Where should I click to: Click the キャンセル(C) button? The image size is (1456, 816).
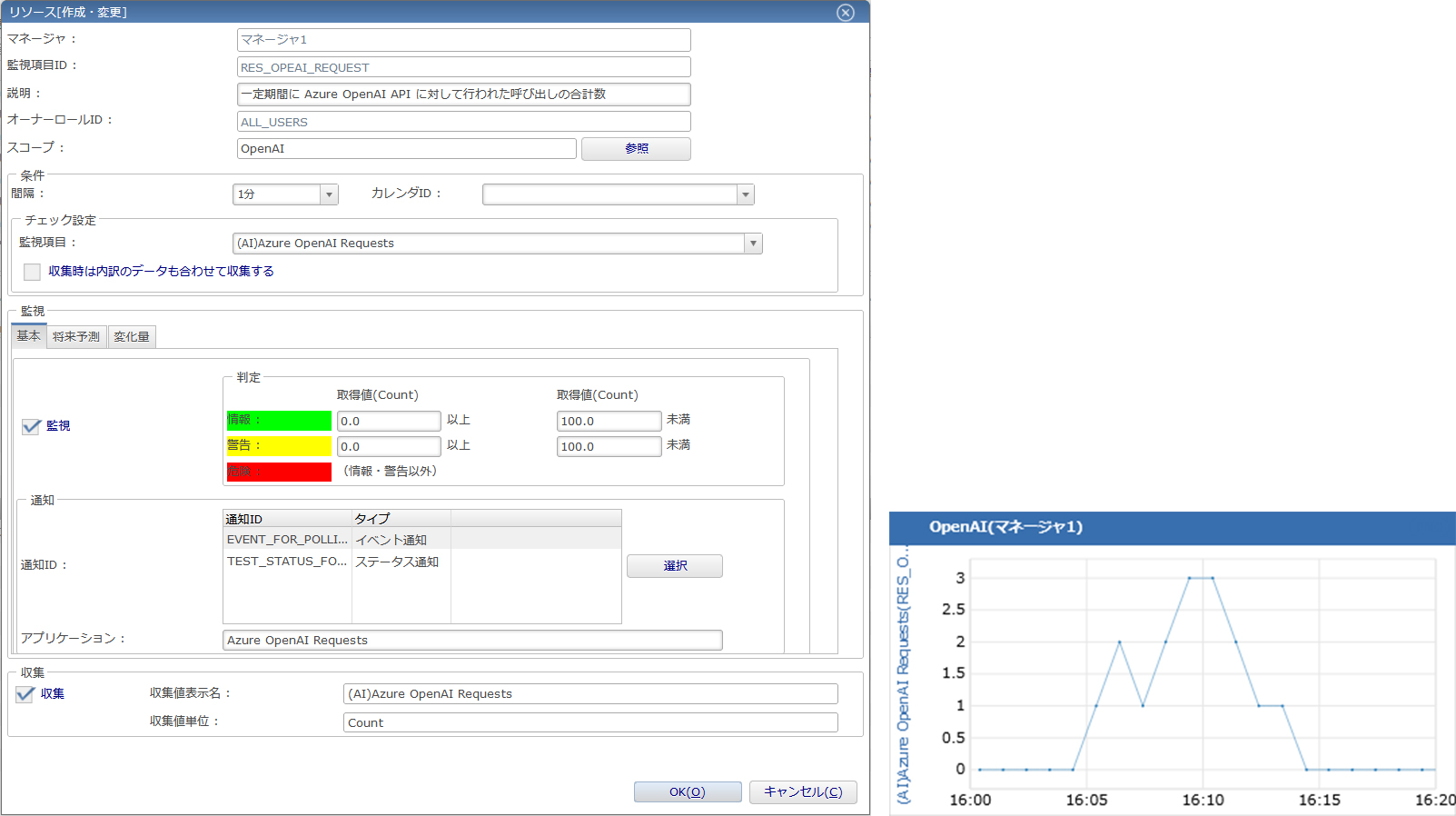[803, 792]
